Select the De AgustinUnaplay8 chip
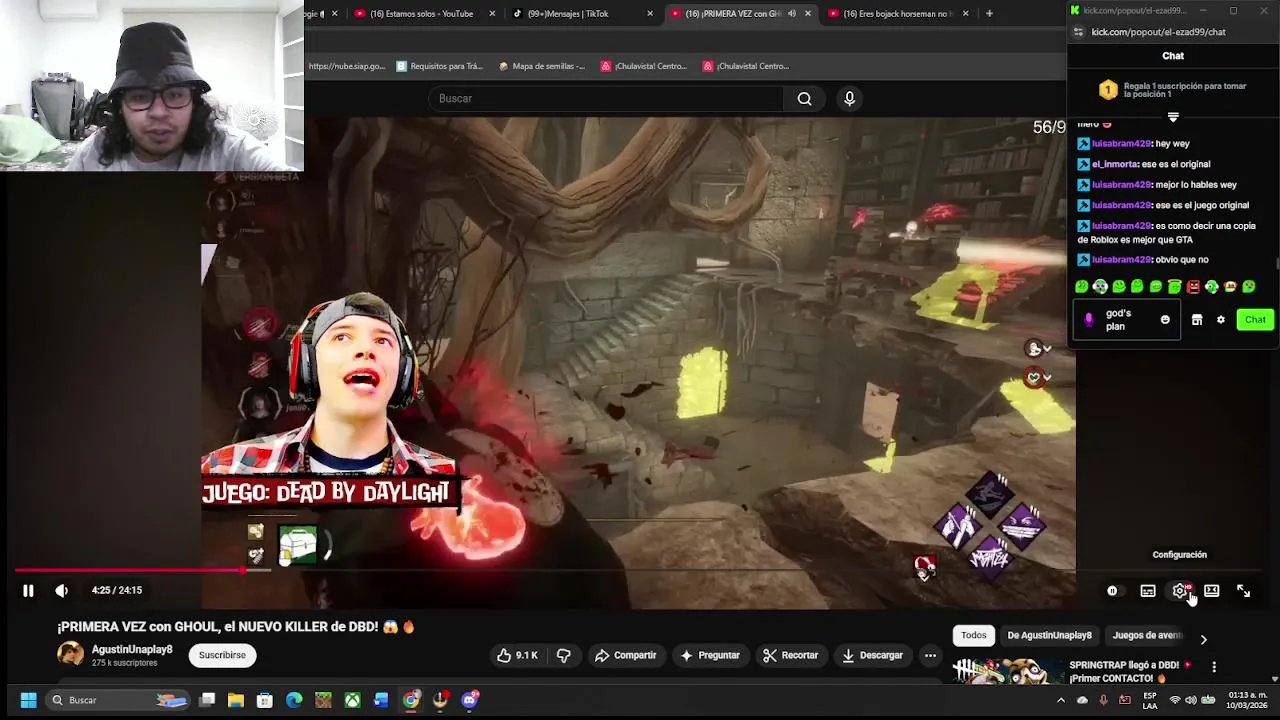 (1049, 635)
